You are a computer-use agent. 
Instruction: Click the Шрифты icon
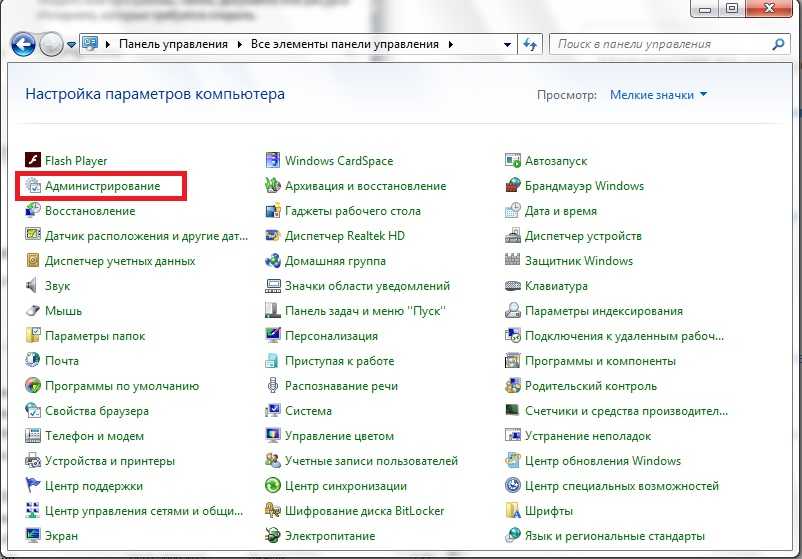513,510
